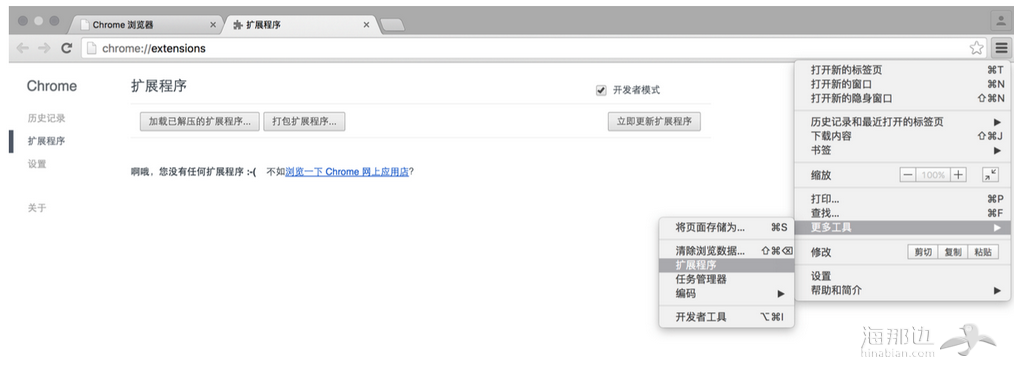Click the 打包扩展程序 button
Image resolution: width=1017 pixels, height=374 pixels.
(x=304, y=121)
